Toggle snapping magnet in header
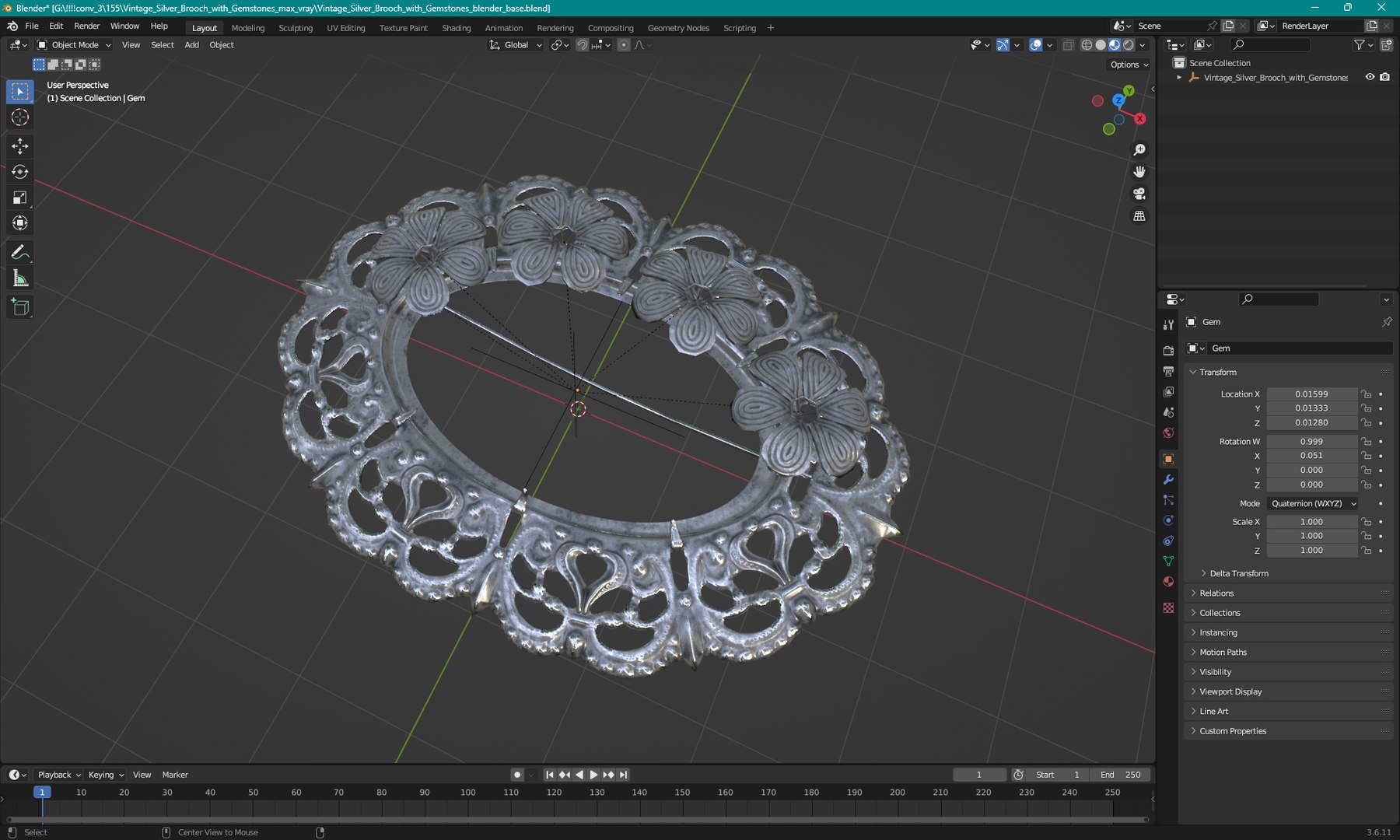The height and width of the screenshot is (840, 1400). point(582,45)
